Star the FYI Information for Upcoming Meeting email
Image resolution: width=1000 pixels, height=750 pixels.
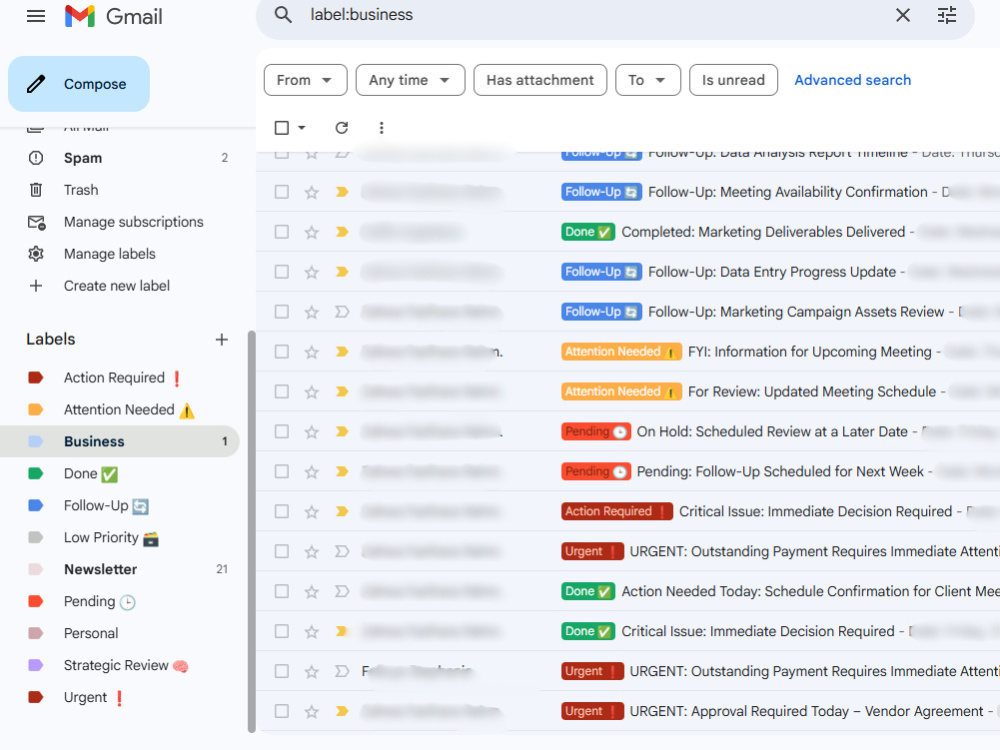[x=311, y=352]
